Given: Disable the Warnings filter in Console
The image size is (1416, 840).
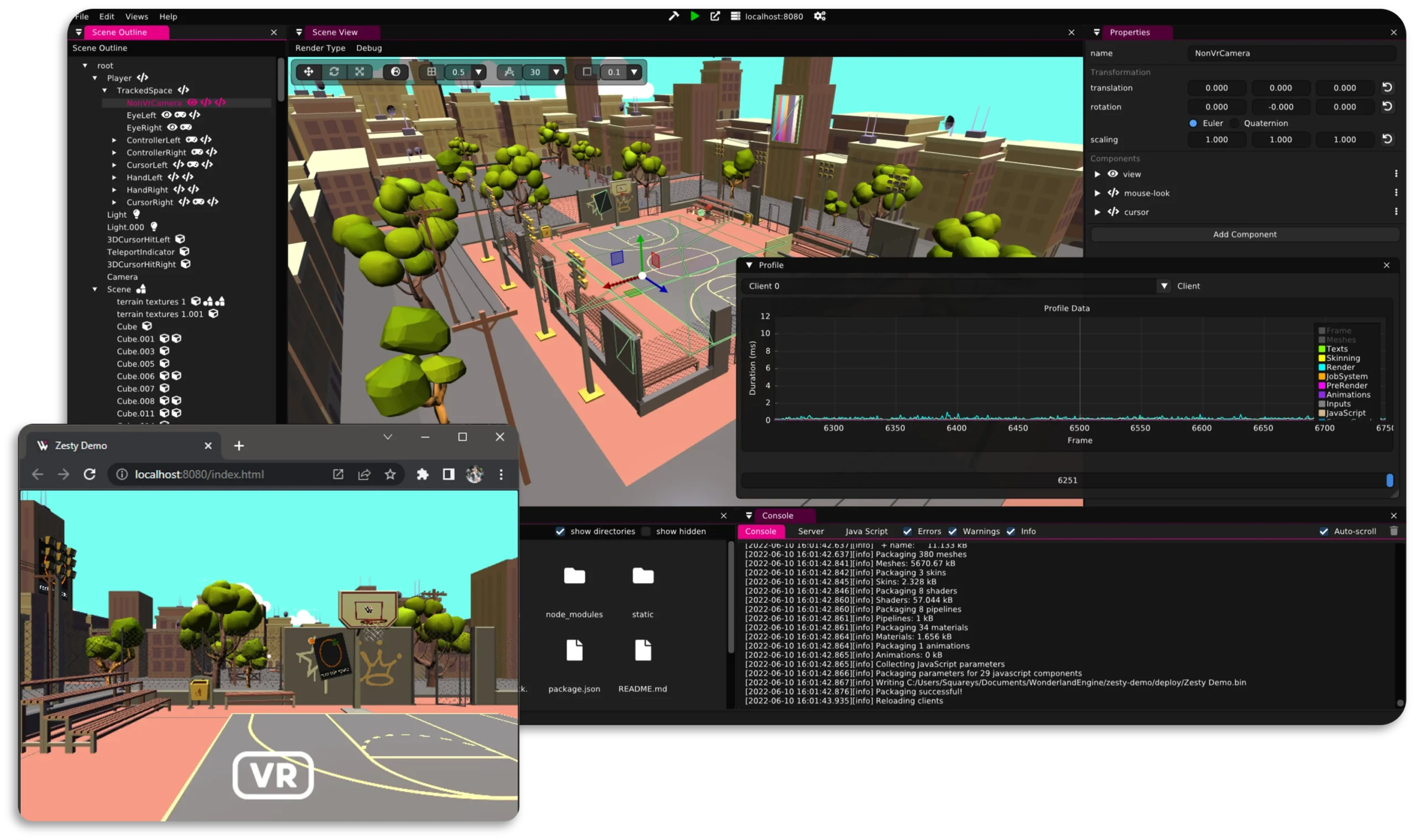Looking at the screenshot, I should coord(953,531).
